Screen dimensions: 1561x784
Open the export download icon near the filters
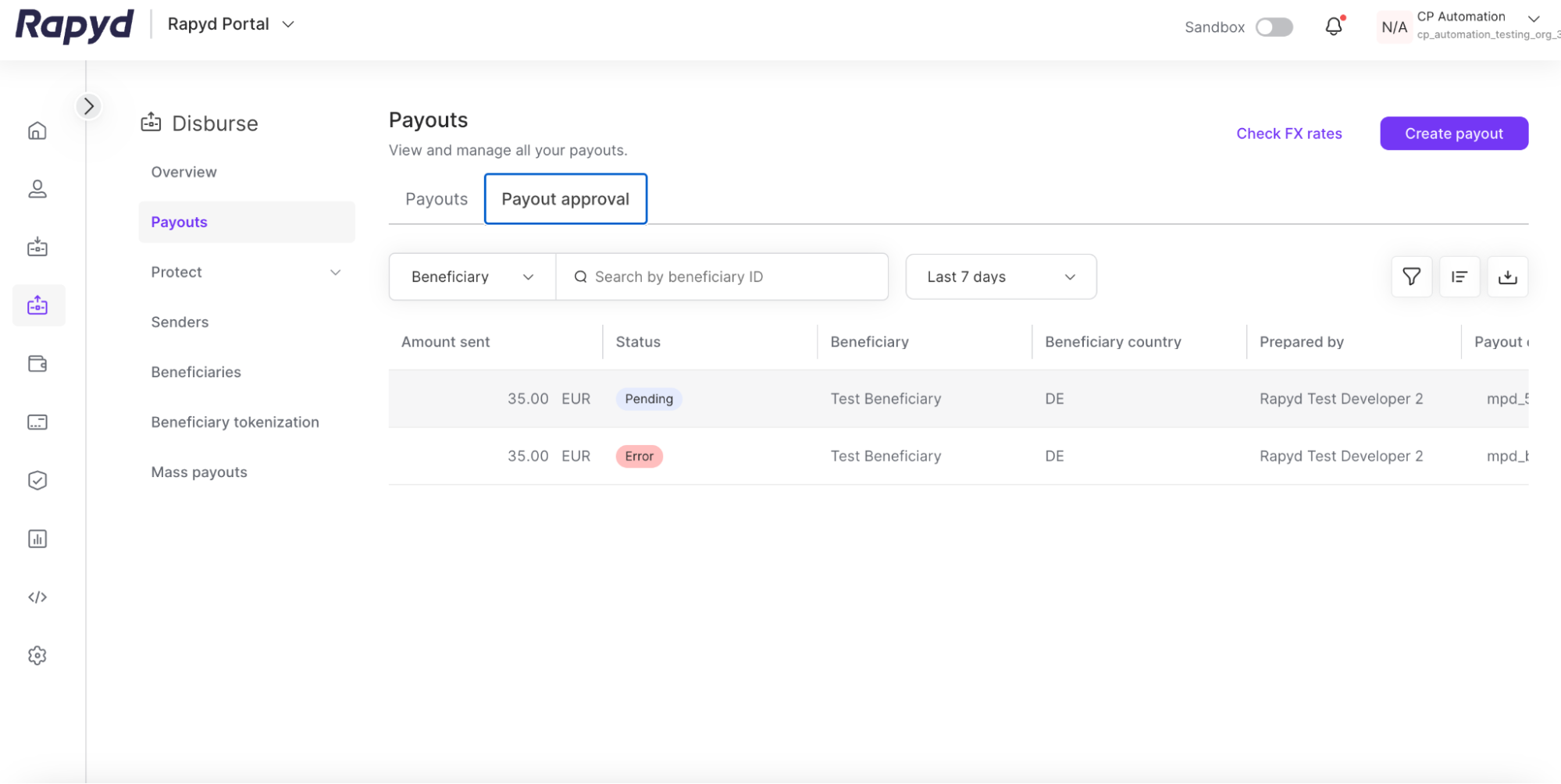(1507, 276)
